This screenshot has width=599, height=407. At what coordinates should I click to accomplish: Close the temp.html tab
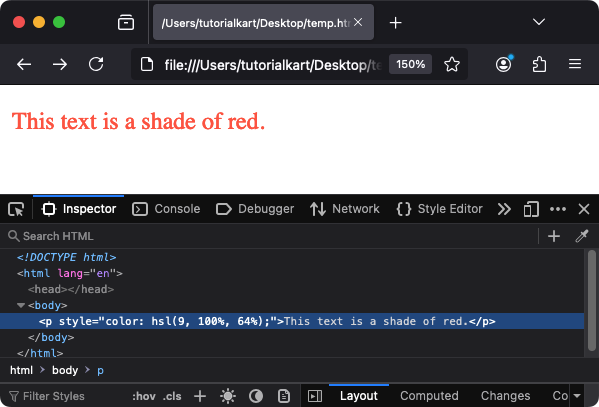358,22
